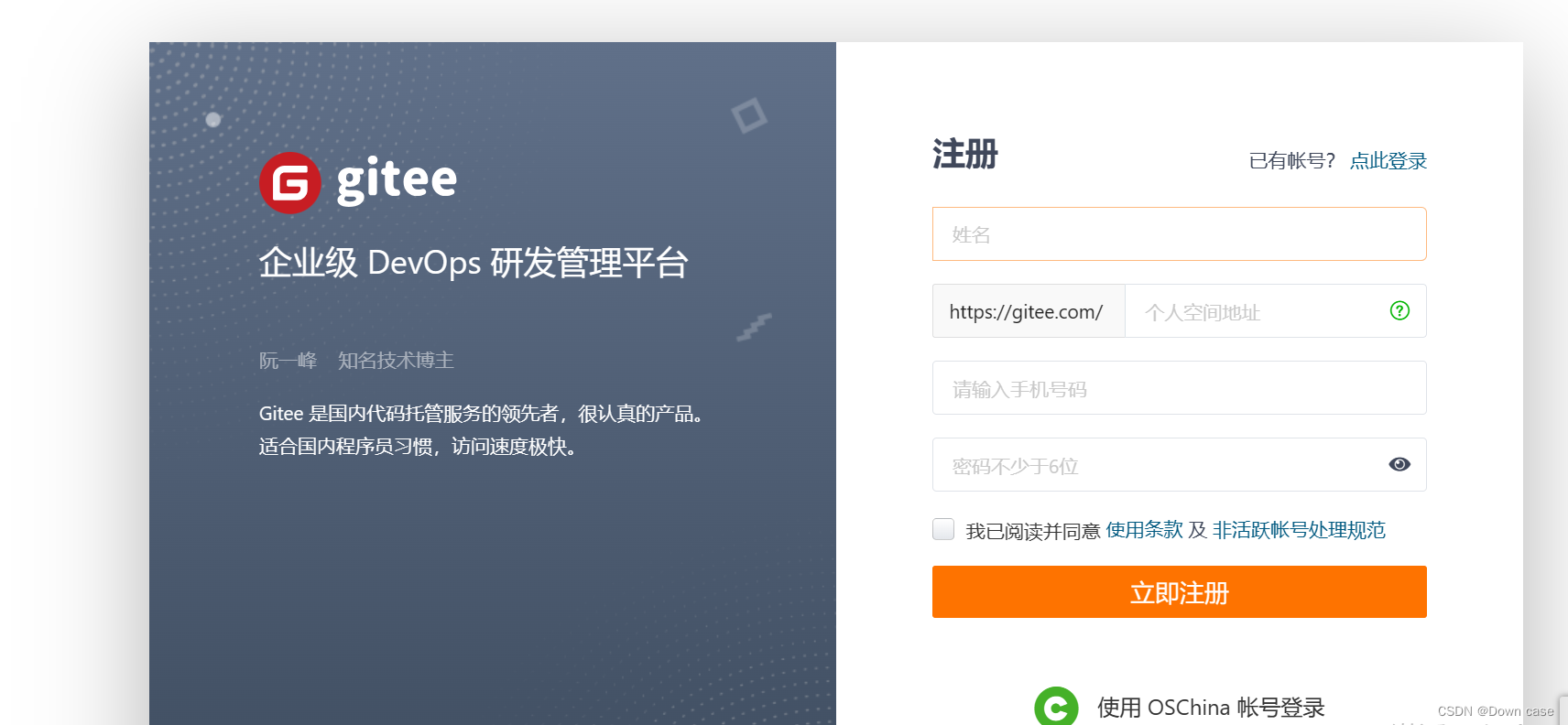The height and width of the screenshot is (725, 1568).
Task: Open the 点此登录 login link
Action: (x=1388, y=161)
